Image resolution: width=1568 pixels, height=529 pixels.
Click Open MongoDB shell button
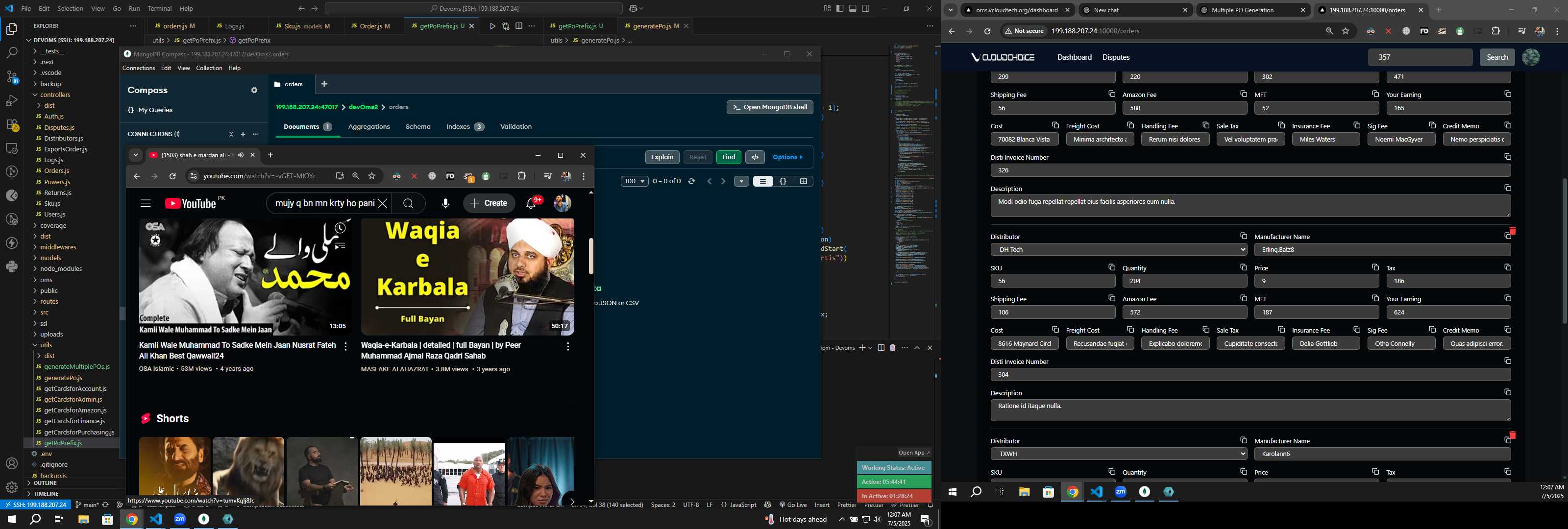click(770, 107)
